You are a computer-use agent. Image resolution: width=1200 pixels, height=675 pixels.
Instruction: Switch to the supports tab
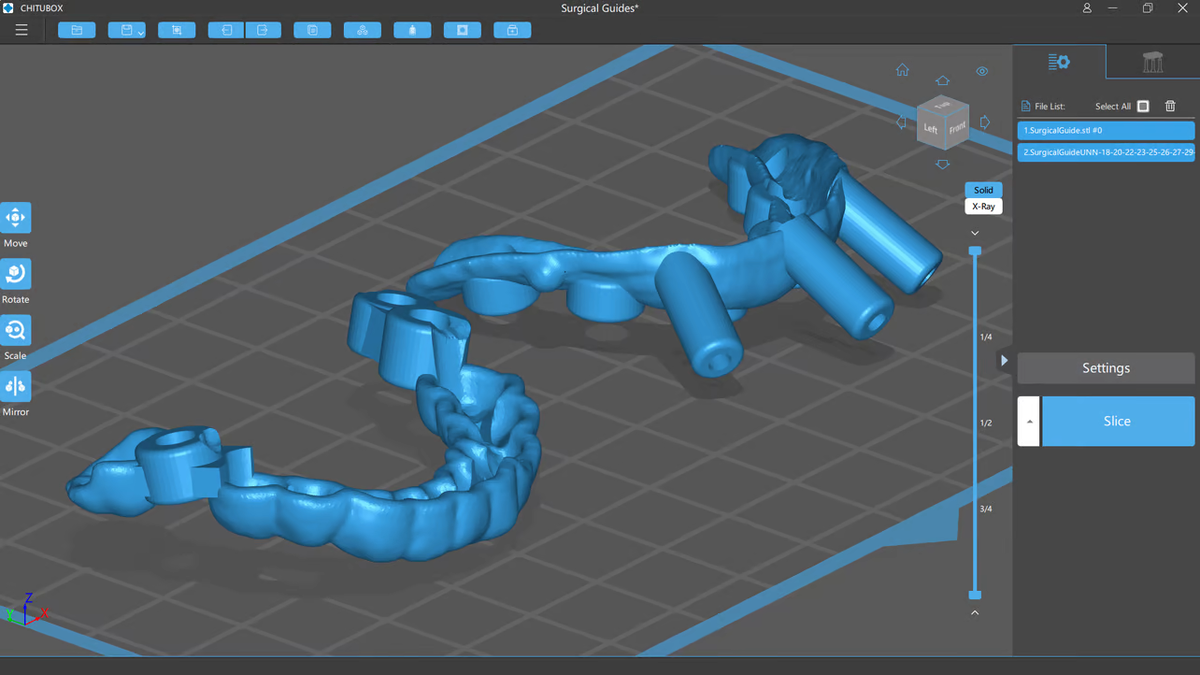point(1153,62)
